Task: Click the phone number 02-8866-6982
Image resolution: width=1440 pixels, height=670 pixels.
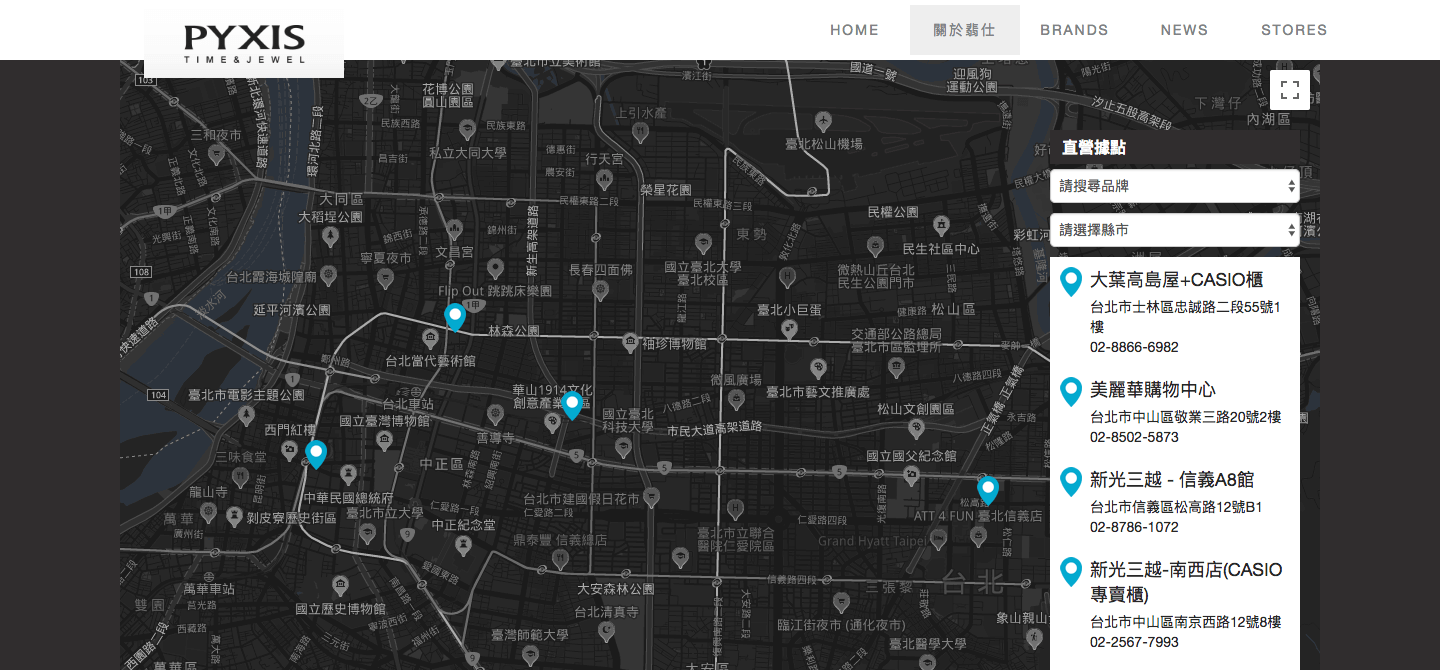Action: pyautogui.click(x=1134, y=347)
